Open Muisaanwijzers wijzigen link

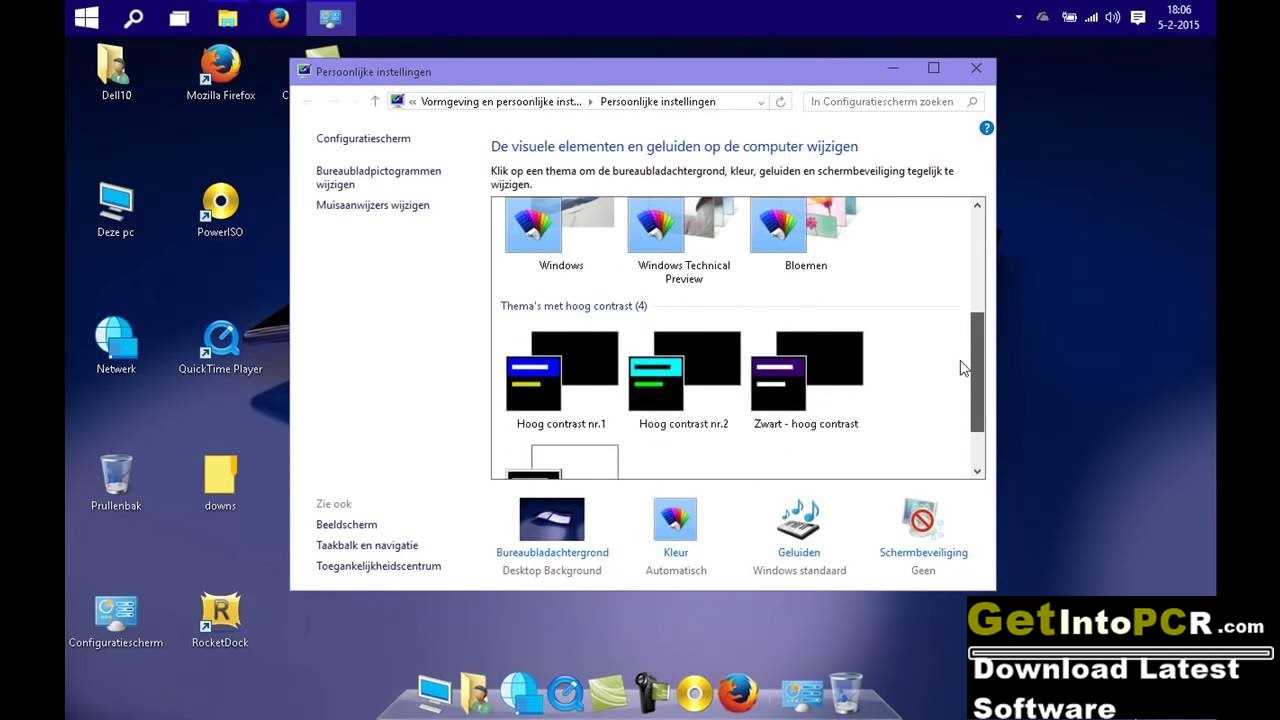point(373,205)
